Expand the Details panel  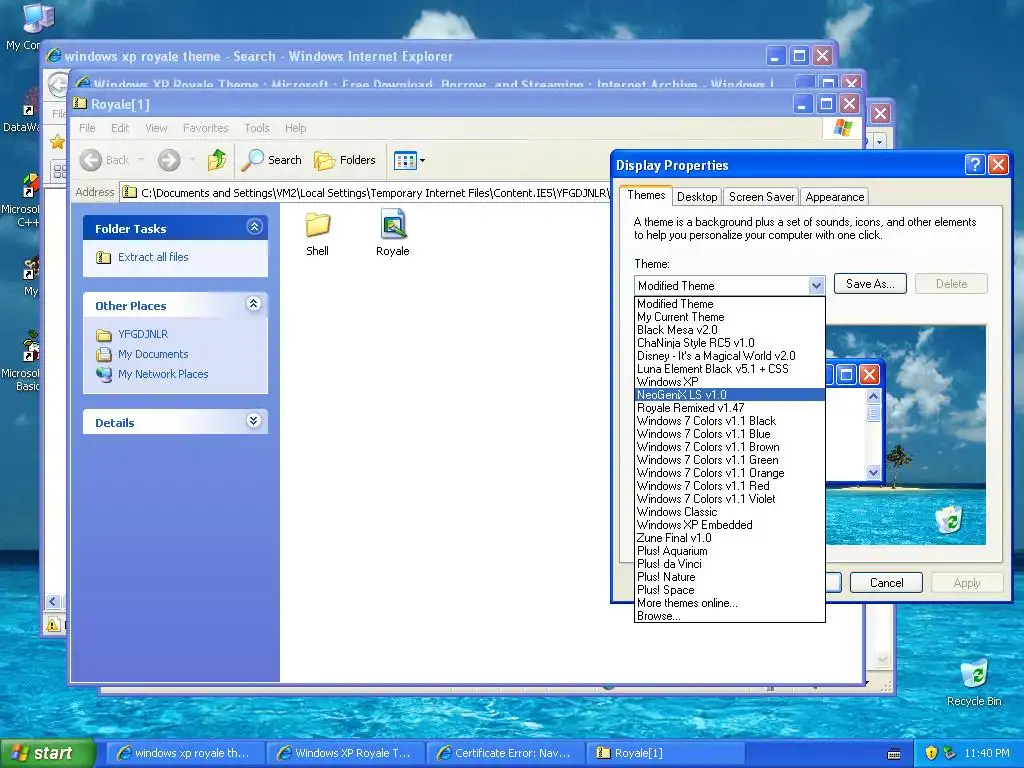[x=254, y=421]
